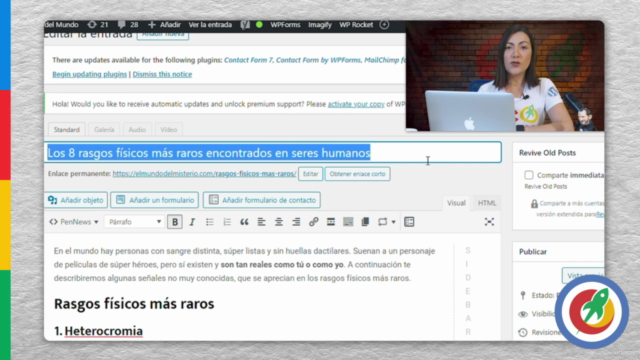Open comments icon showing 28
640x360 pixels.
coord(128,24)
